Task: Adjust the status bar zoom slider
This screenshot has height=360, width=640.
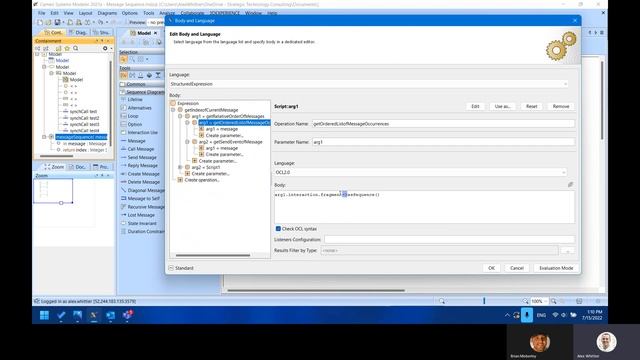Action: point(484,301)
